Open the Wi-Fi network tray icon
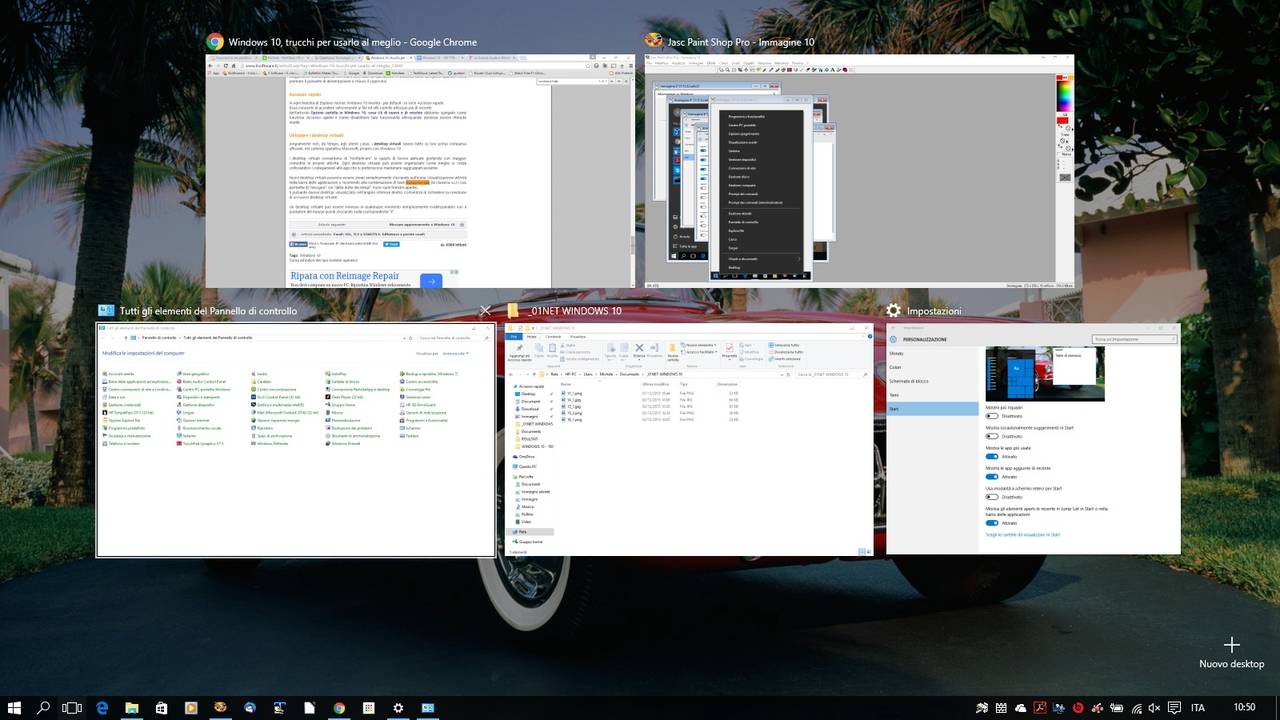The height and width of the screenshot is (720, 1280). (1135, 707)
